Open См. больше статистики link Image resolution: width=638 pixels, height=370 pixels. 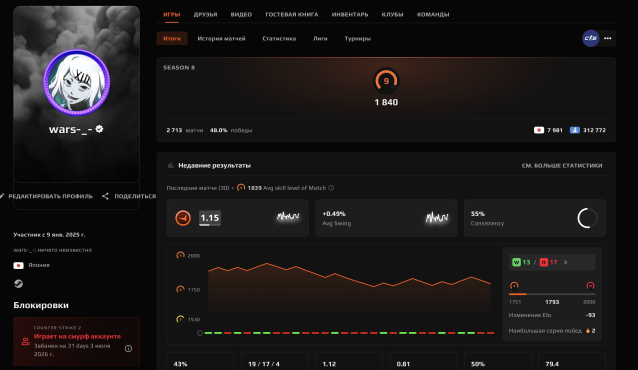tap(562, 165)
